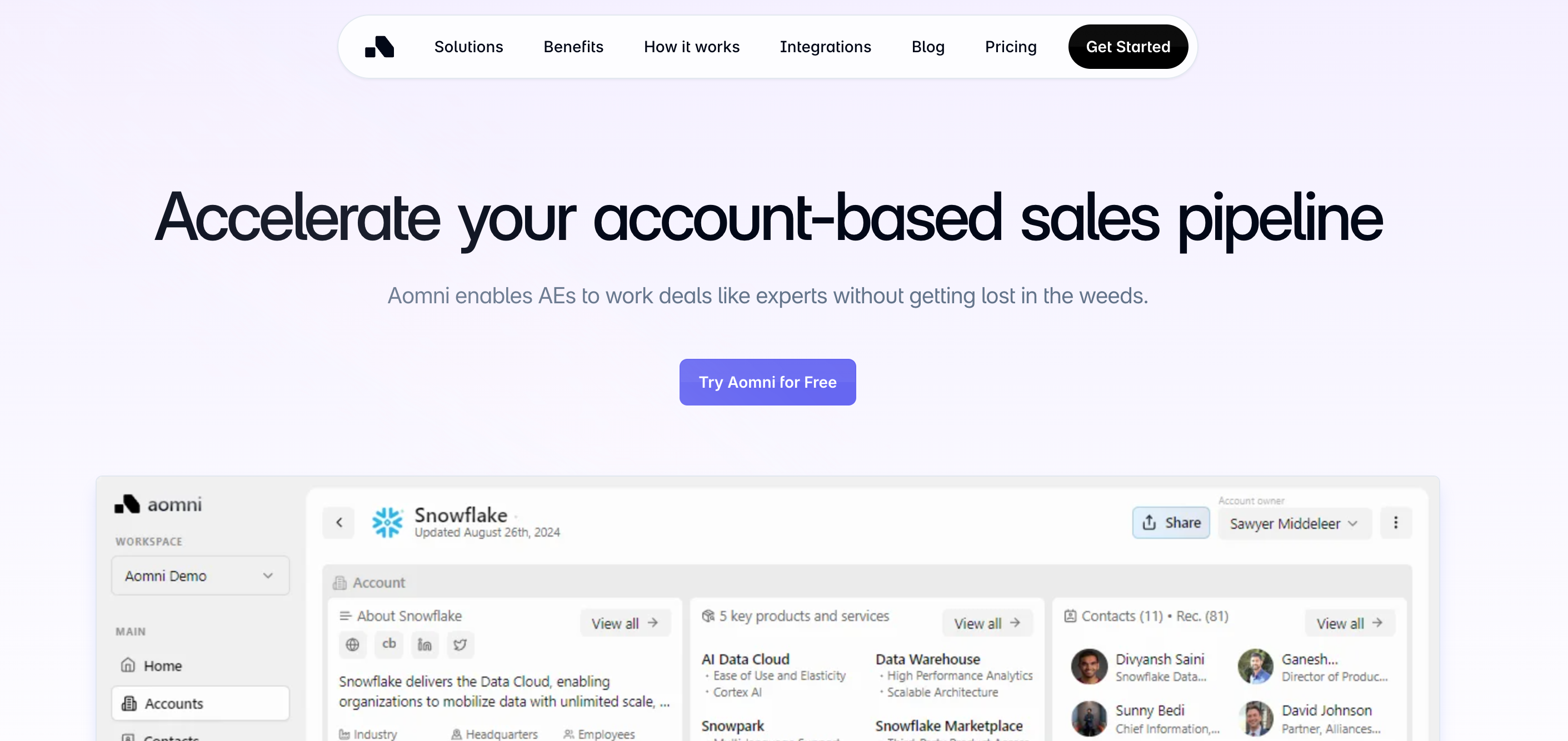This screenshot has height=741, width=1568.
Task: Open the Aomni Demo workspace dropdown
Action: 200,575
